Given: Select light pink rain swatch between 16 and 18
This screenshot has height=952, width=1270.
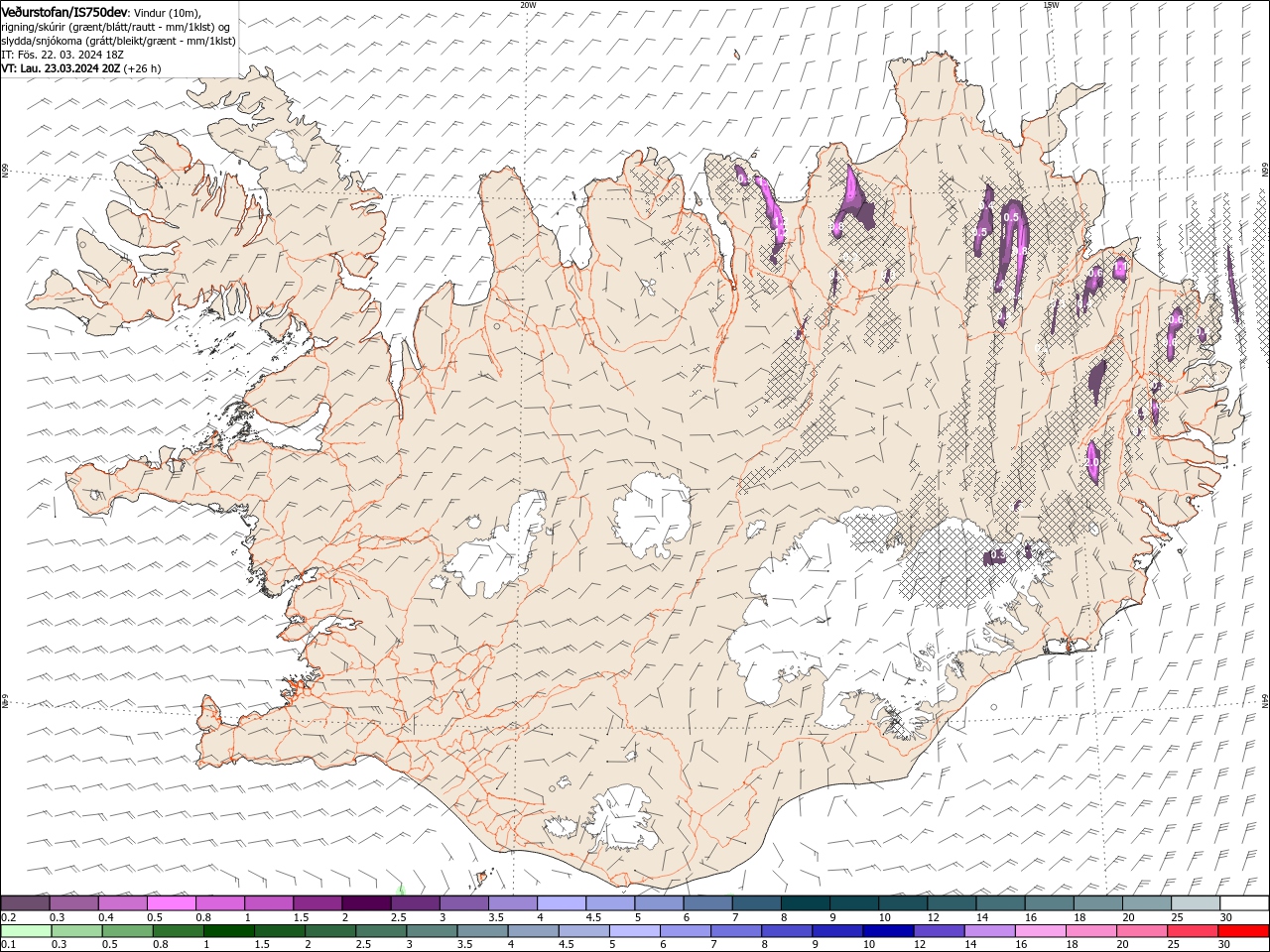Looking at the screenshot, I should click(x=1041, y=931).
